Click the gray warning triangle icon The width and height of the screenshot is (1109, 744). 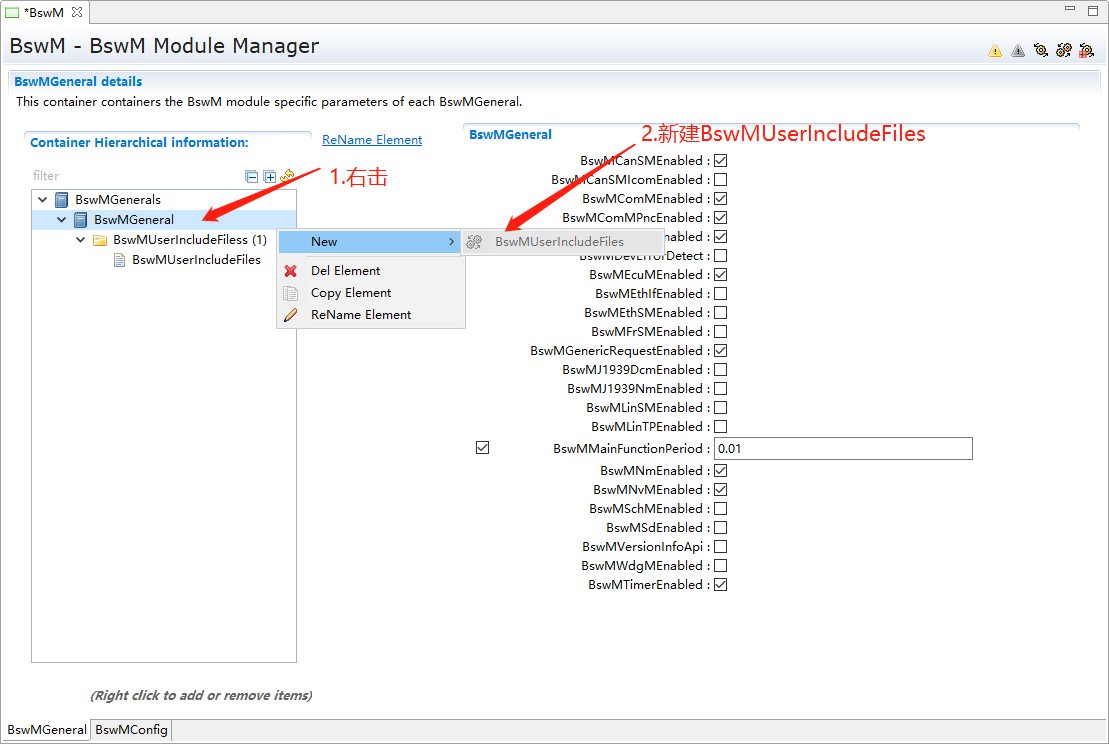[1018, 50]
